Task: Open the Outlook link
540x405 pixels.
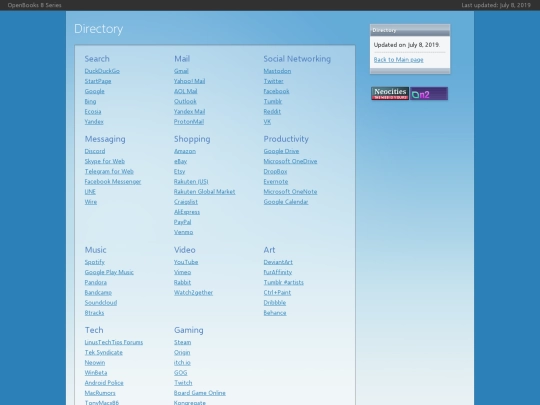Action: pyautogui.click(x=185, y=101)
